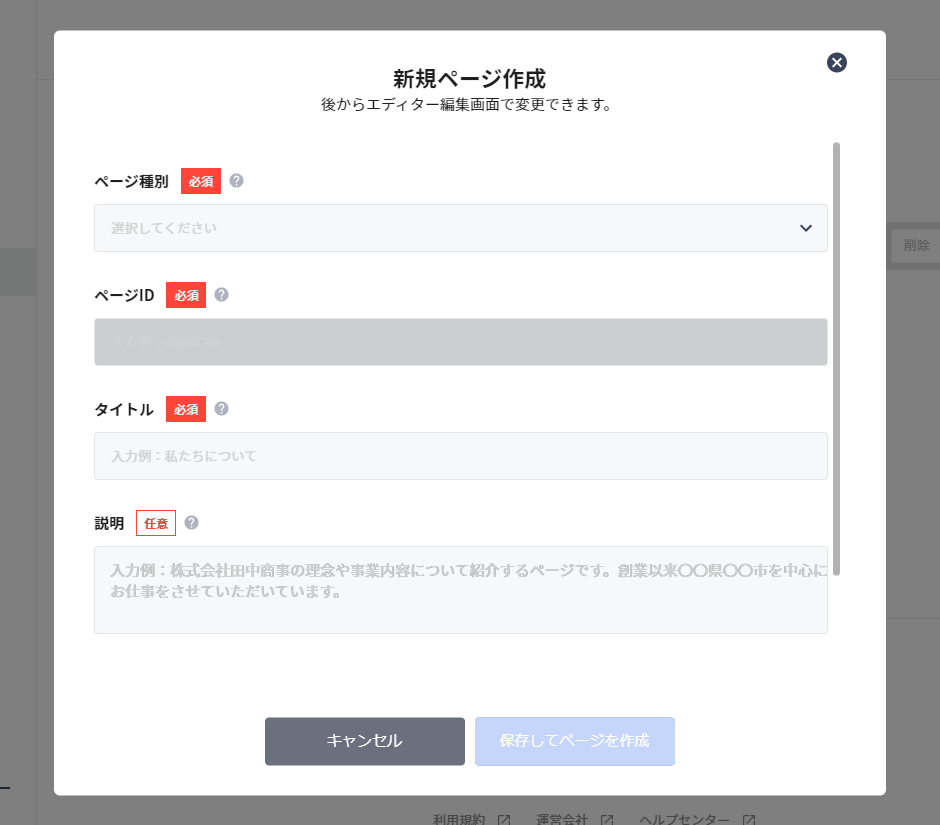Click into the 説明 text area
Screen dimensions: 940x825
pyautogui.click(x=460, y=589)
